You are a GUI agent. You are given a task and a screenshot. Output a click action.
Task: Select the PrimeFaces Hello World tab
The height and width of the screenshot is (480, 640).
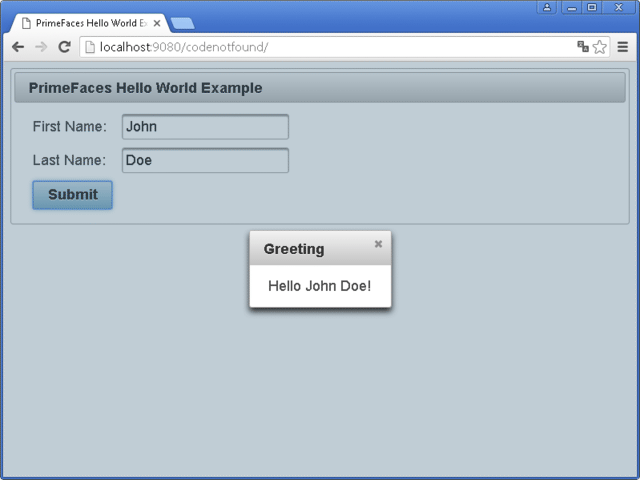point(90,22)
